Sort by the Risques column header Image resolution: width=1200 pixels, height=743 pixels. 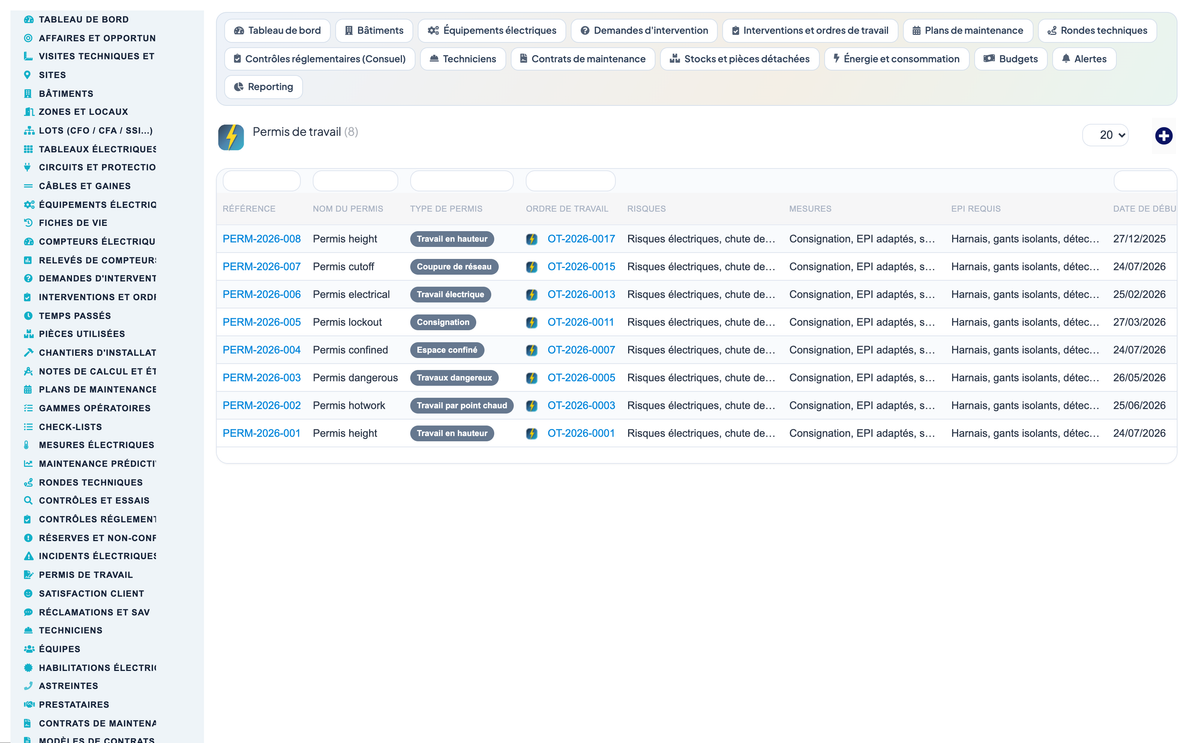647,209
